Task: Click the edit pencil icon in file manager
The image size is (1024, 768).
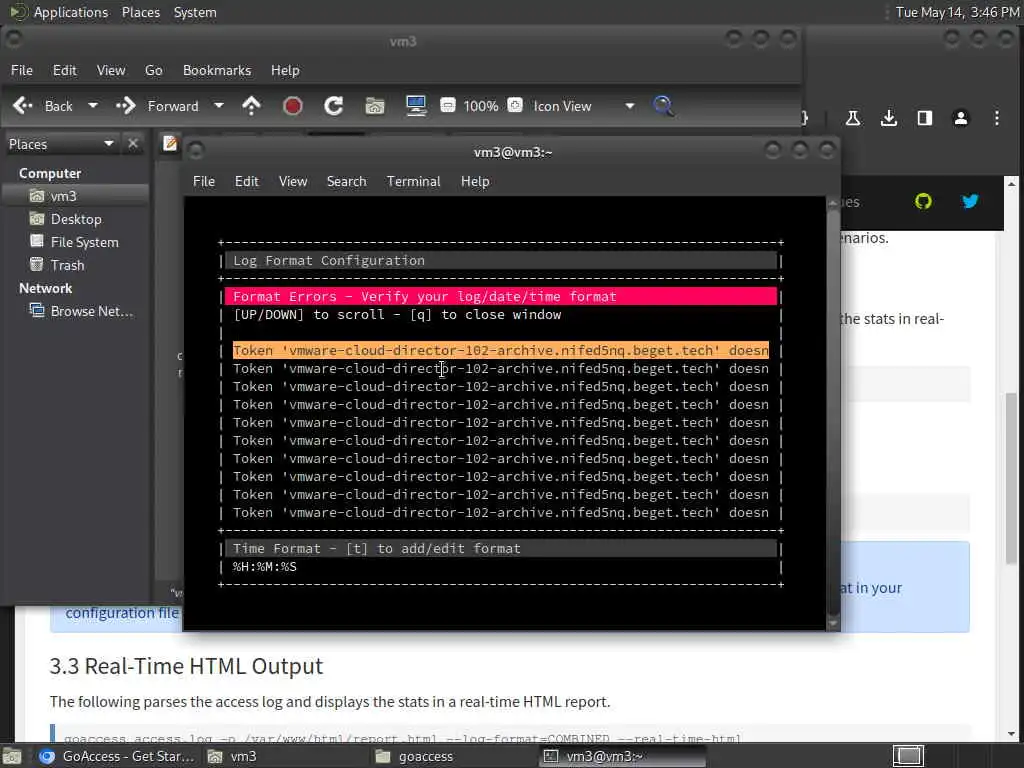Action: (170, 143)
